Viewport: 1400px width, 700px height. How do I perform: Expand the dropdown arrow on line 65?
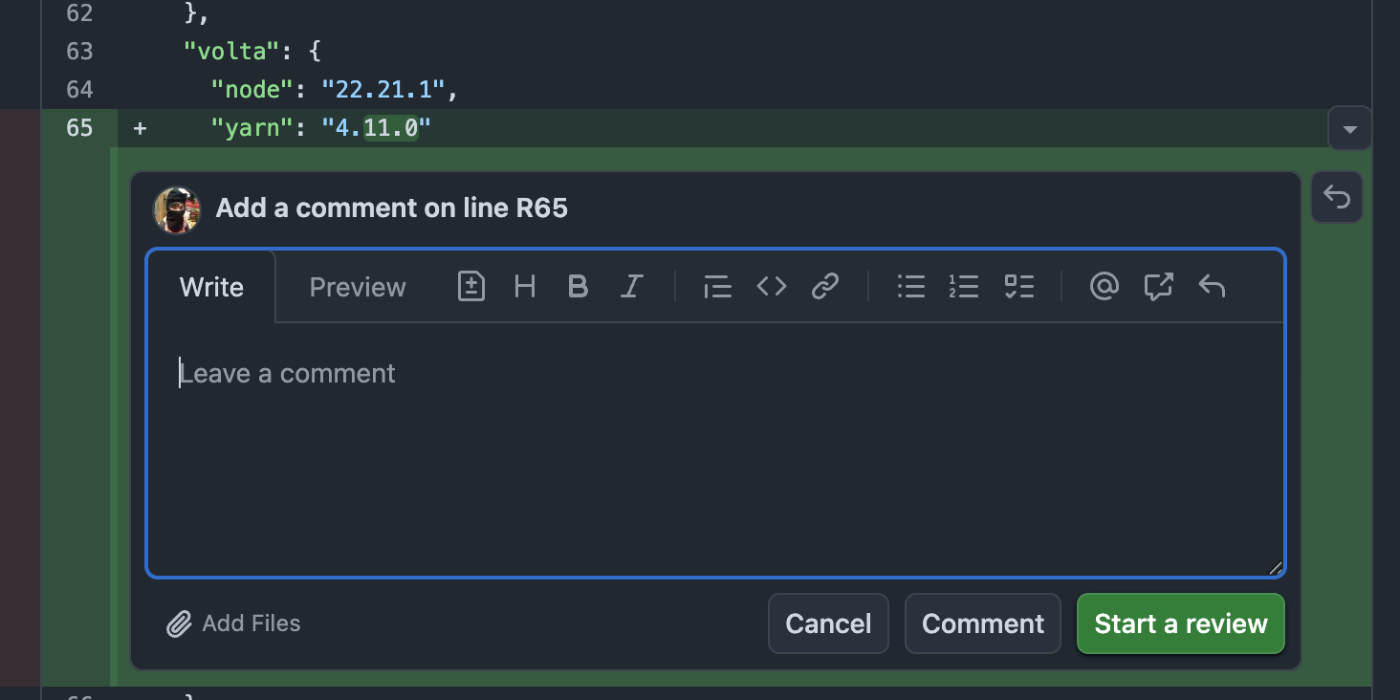pos(1349,129)
